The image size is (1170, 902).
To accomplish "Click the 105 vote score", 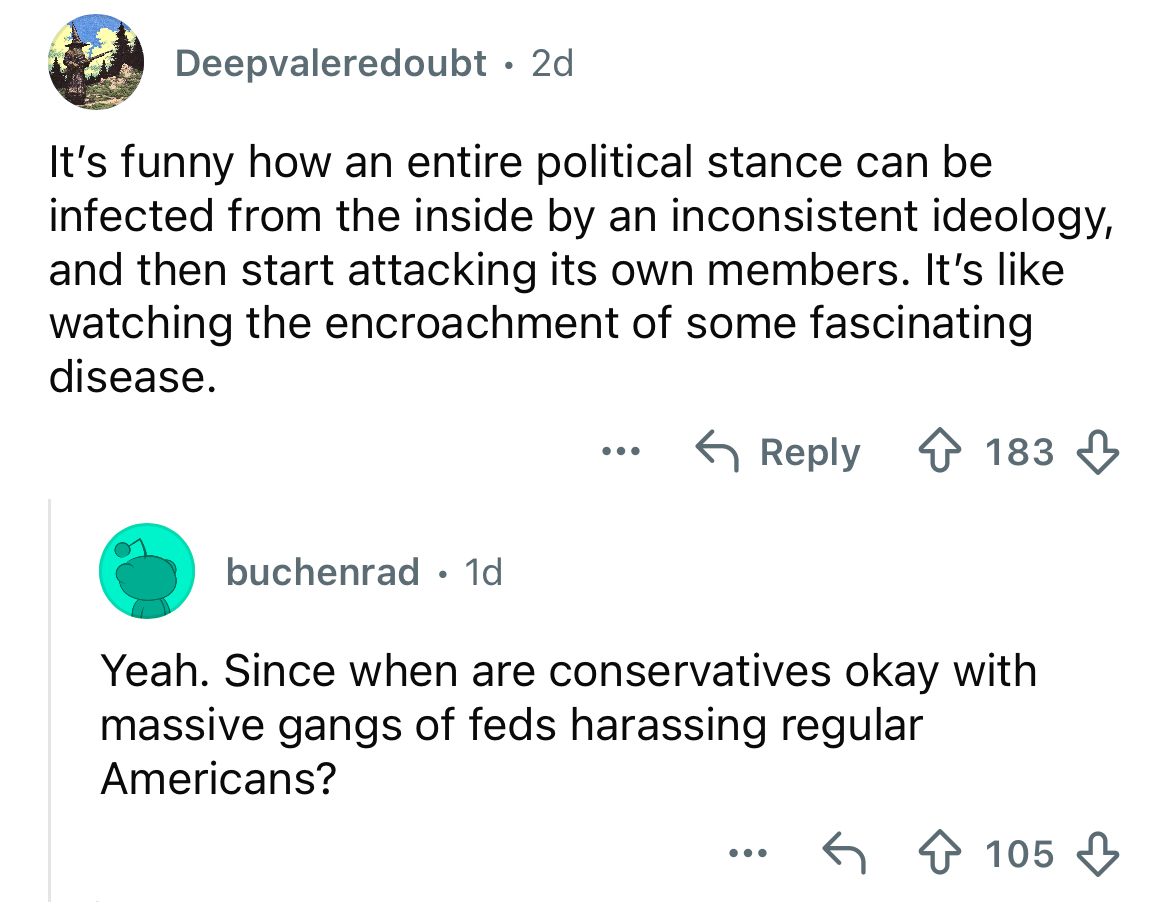I will tap(1020, 854).
